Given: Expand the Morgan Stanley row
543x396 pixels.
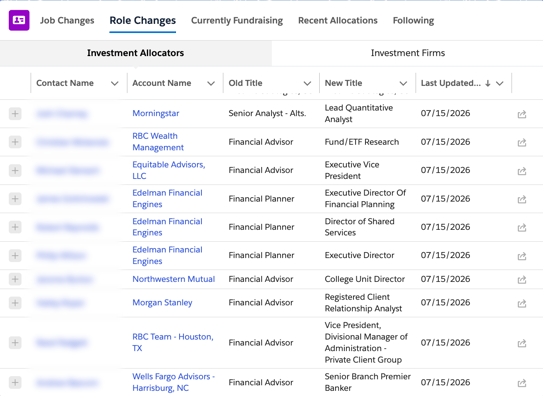Looking at the screenshot, I should pyautogui.click(x=15, y=303).
